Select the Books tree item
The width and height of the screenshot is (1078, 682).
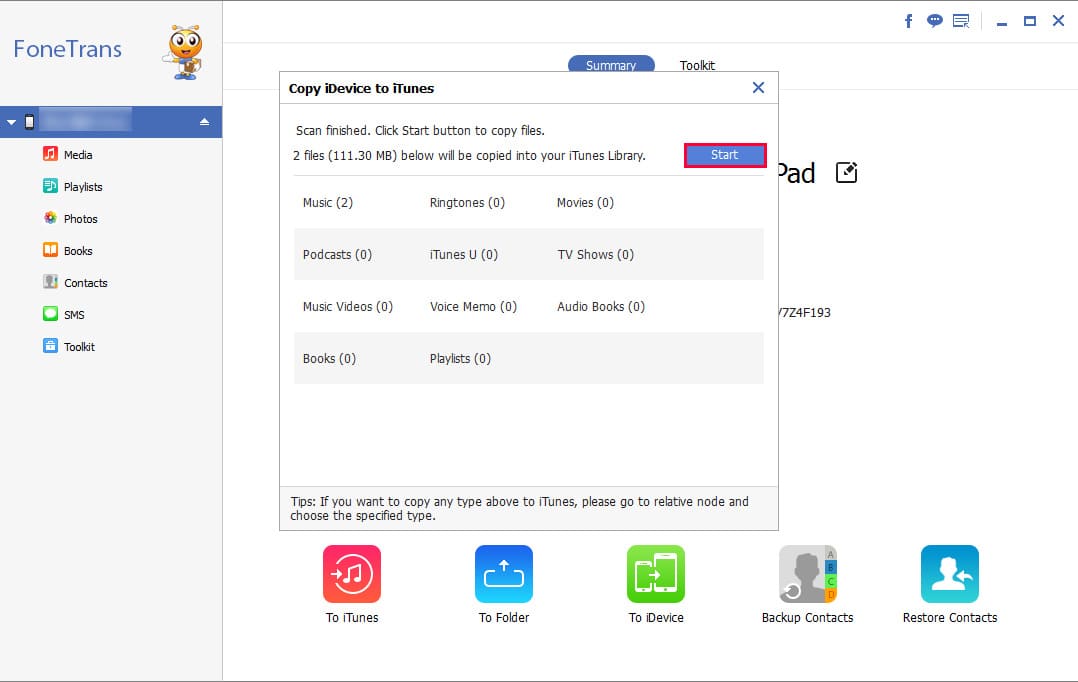[x=78, y=251]
